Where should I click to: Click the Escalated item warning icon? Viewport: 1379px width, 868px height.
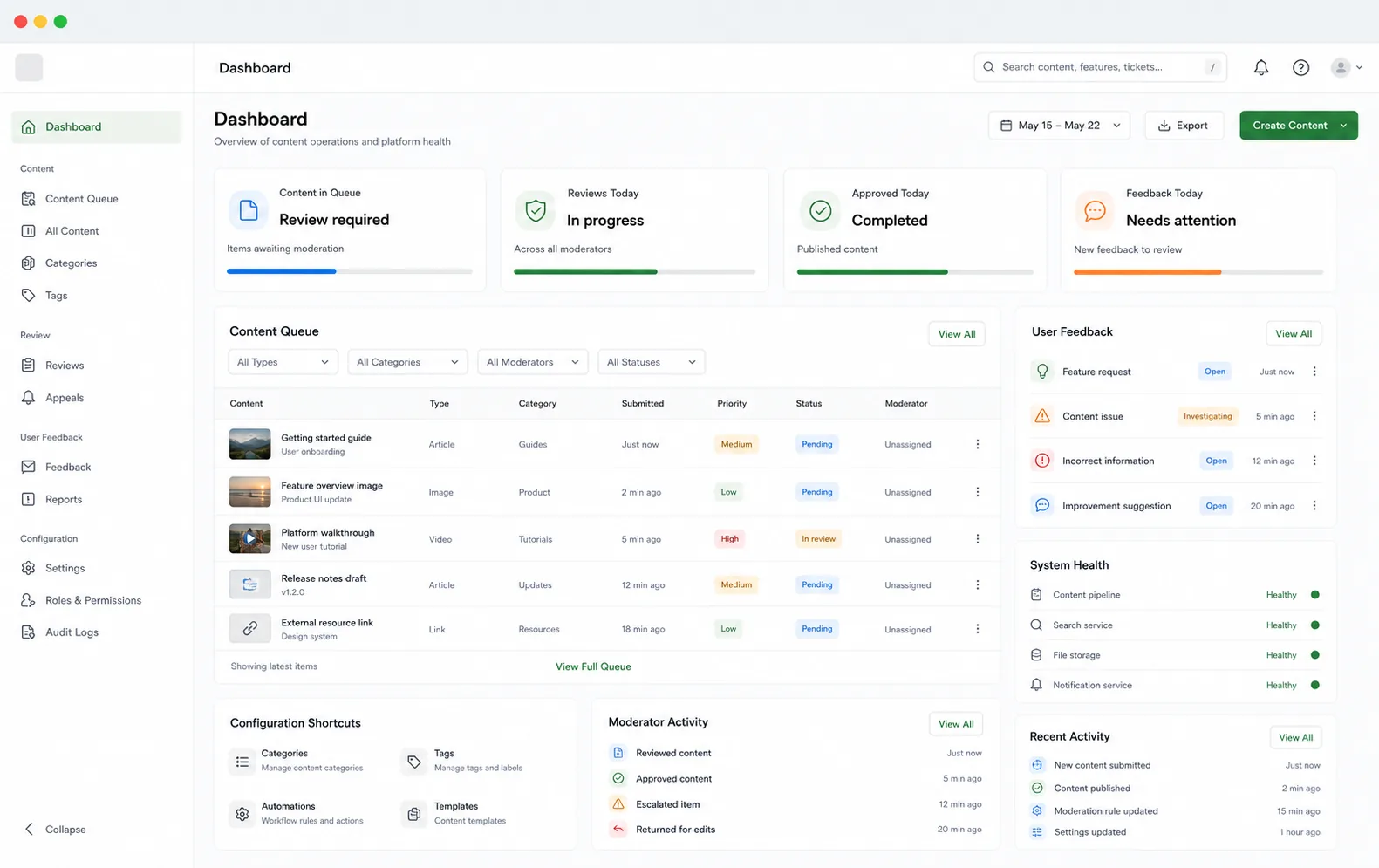[x=618, y=804]
